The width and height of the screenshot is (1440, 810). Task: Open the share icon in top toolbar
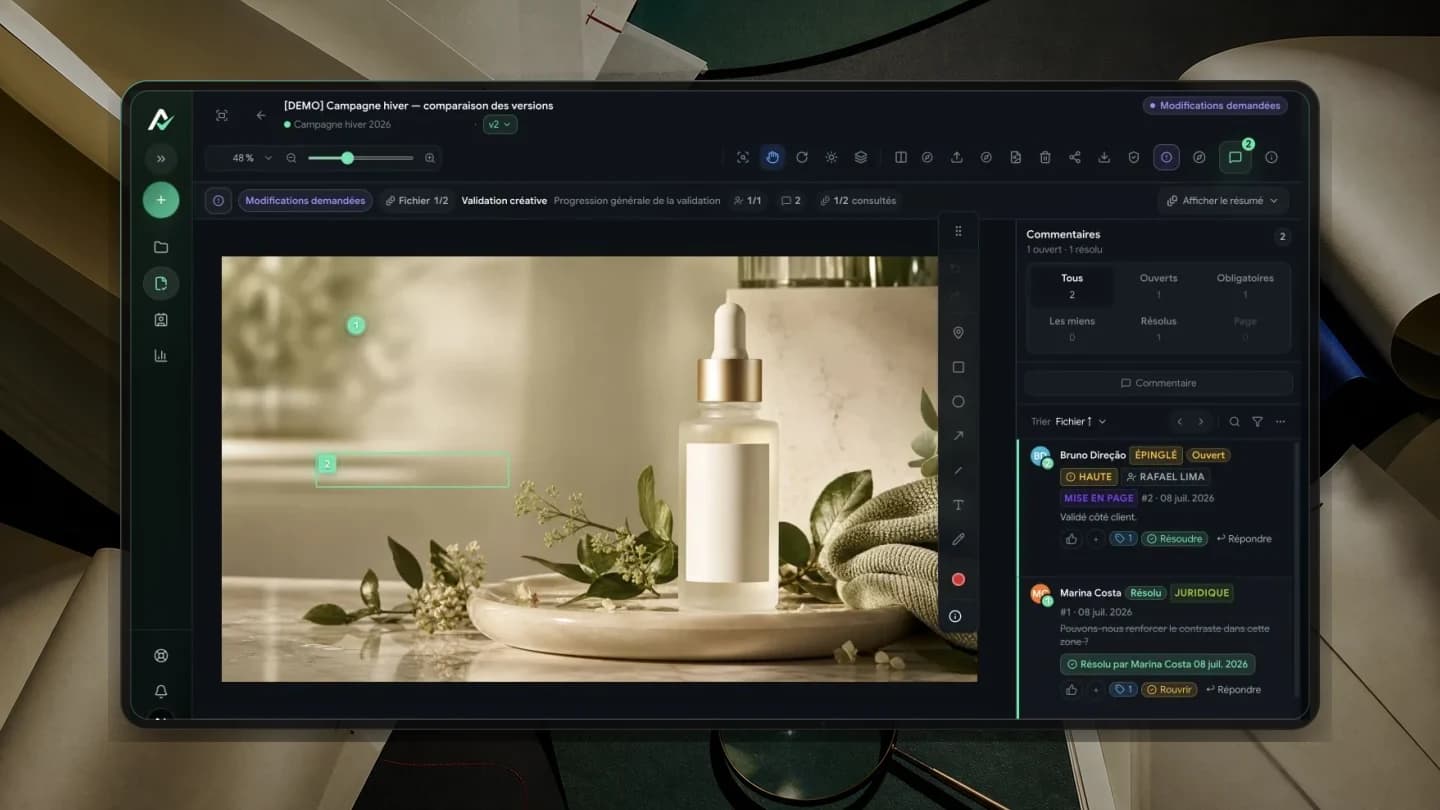tap(1075, 157)
